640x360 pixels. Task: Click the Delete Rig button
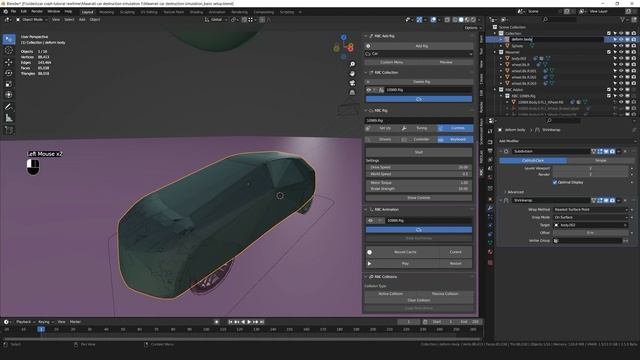419,82
